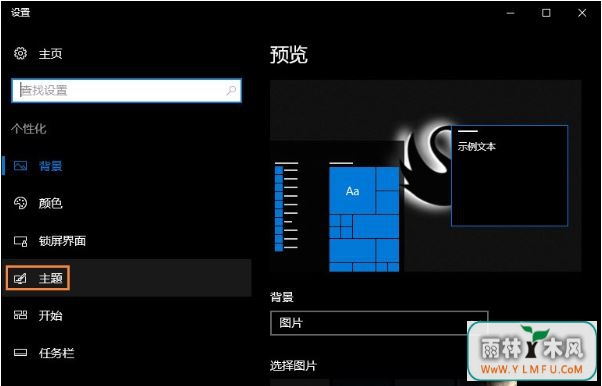Image resolution: width=602 pixels, height=386 pixels.
Task: Click the 设置 window title
Action: 20,13
